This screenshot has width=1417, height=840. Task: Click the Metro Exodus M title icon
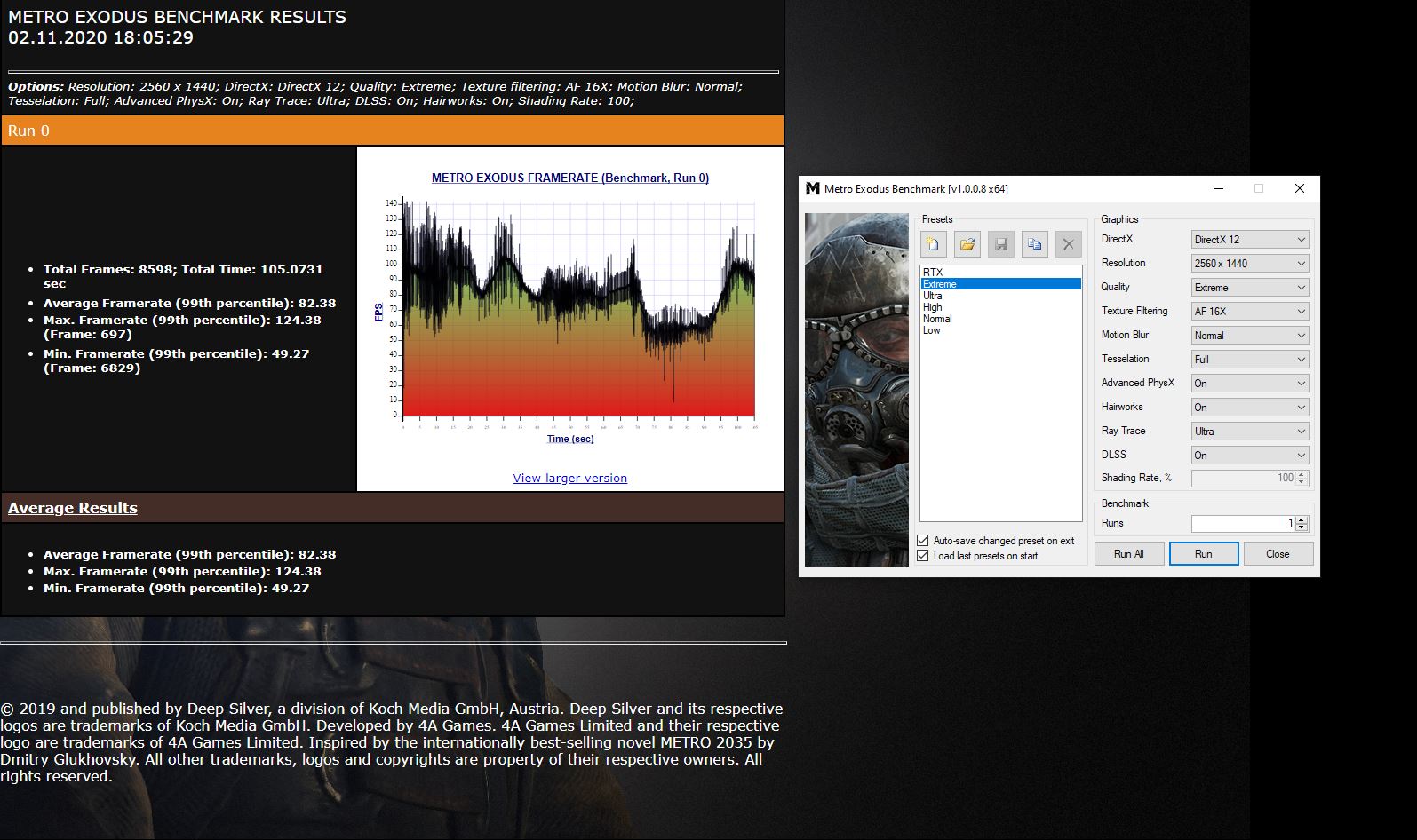812,188
